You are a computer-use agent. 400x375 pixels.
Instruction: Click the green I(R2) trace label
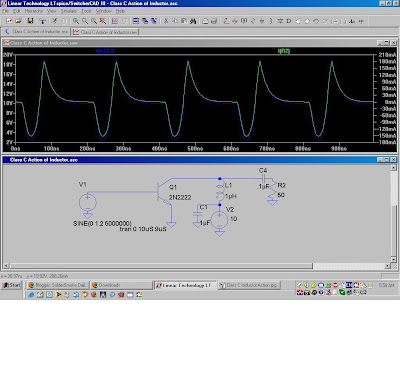(x=284, y=51)
